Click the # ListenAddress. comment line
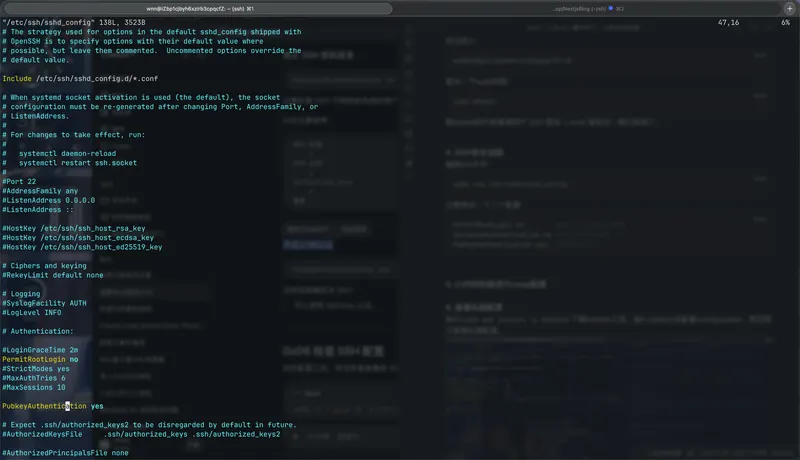Screen dimensions: 800x460 click(x=36, y=116)
